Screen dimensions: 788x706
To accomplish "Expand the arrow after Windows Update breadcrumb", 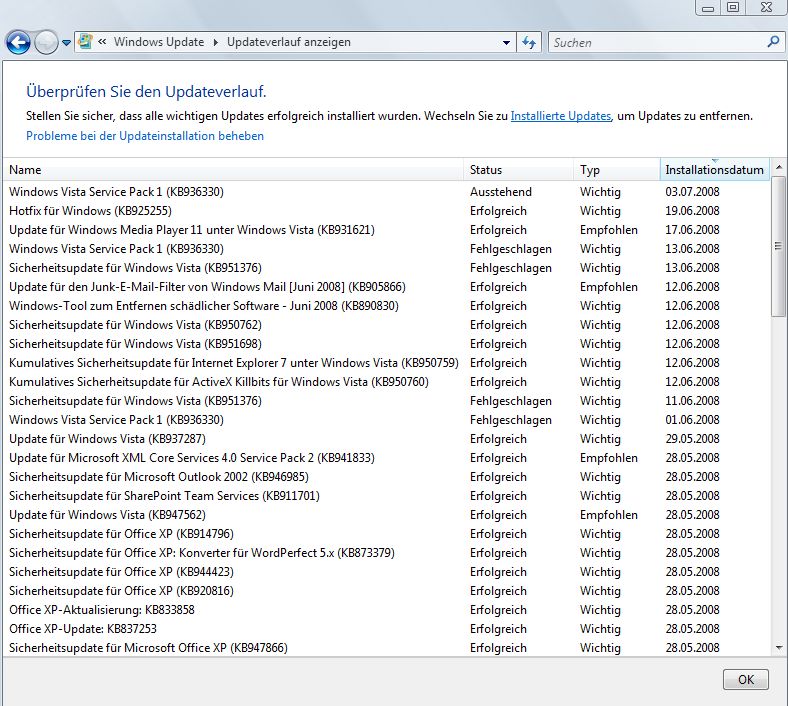I will tap(216, 42).
